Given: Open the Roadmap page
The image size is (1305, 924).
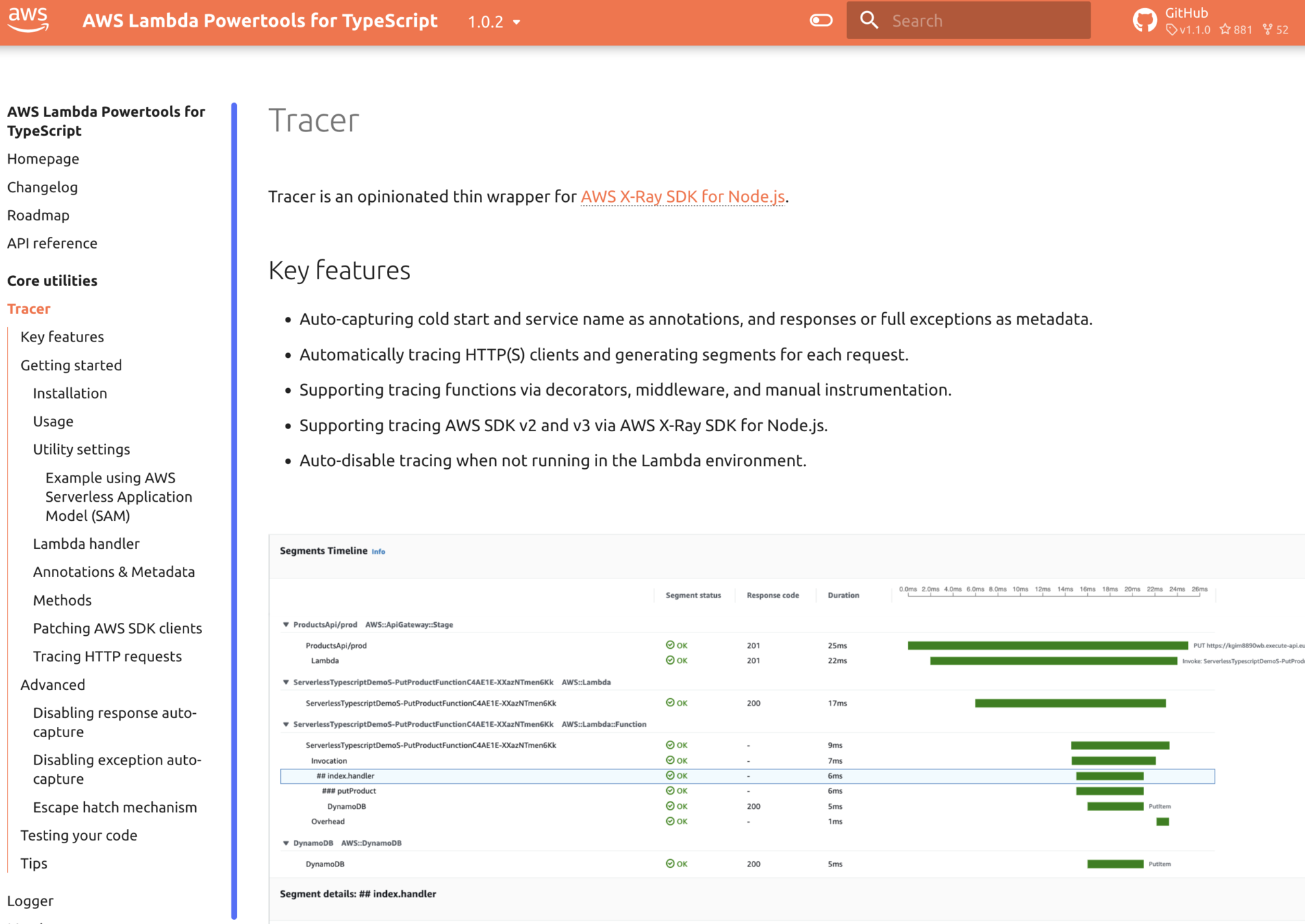Looking at the screenshot, I should click(x=38, y=215).
